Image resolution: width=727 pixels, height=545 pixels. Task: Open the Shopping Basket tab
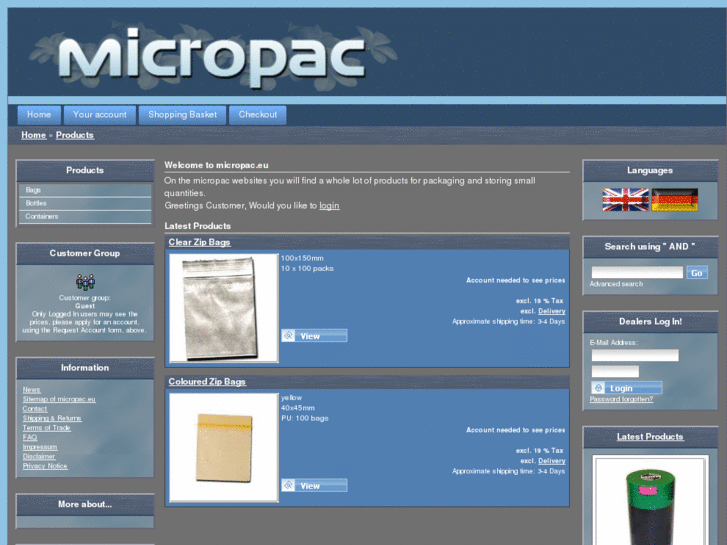182,115
